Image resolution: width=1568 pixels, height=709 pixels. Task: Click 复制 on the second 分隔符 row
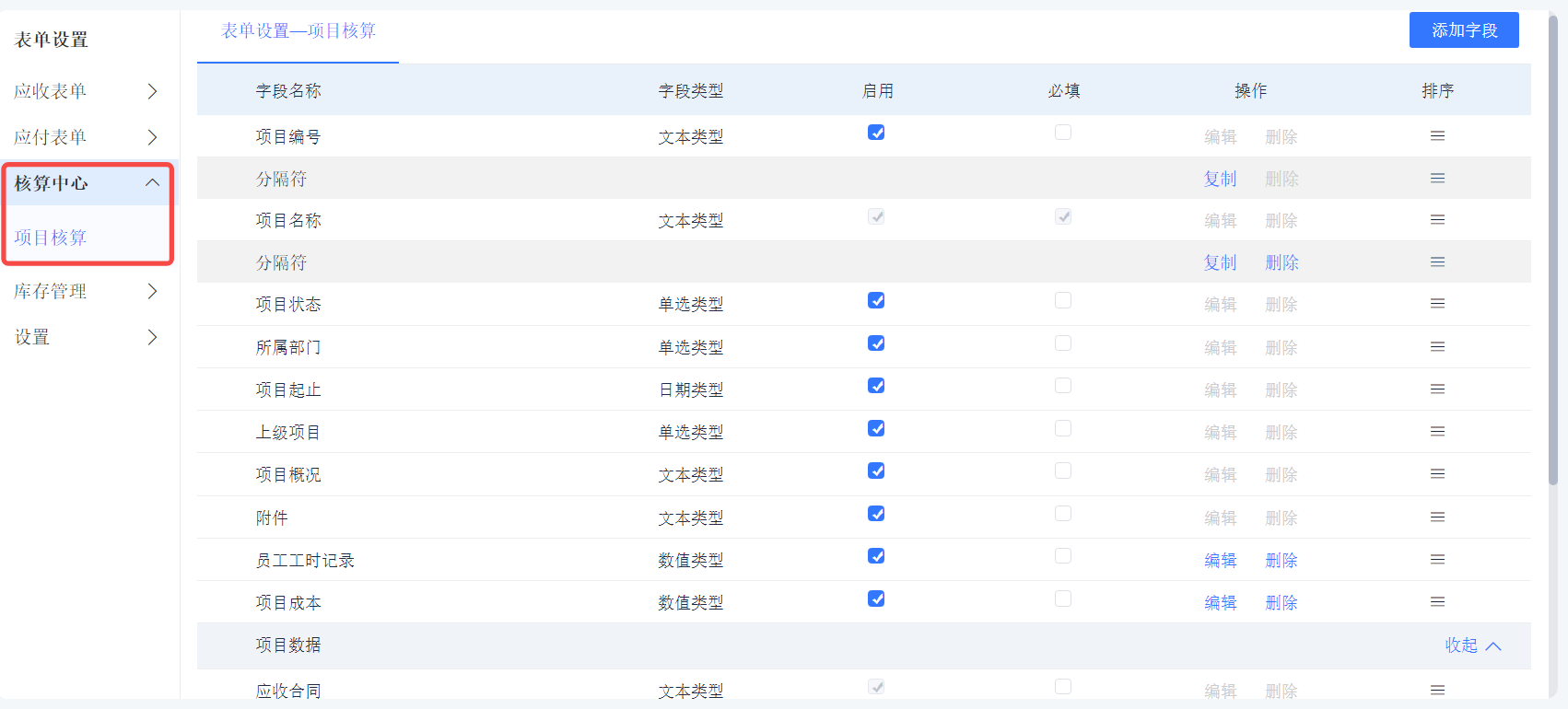[1220, 262]
